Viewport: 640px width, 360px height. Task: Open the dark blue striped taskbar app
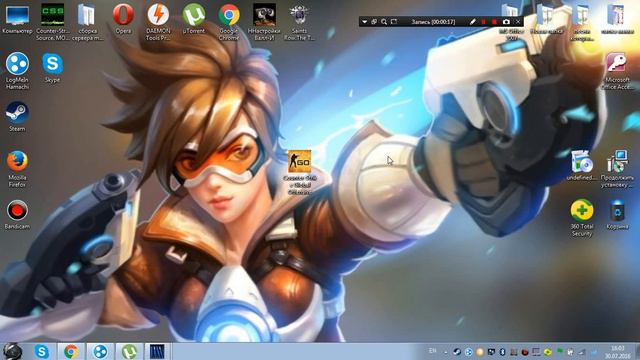click(x=157, y=351)
